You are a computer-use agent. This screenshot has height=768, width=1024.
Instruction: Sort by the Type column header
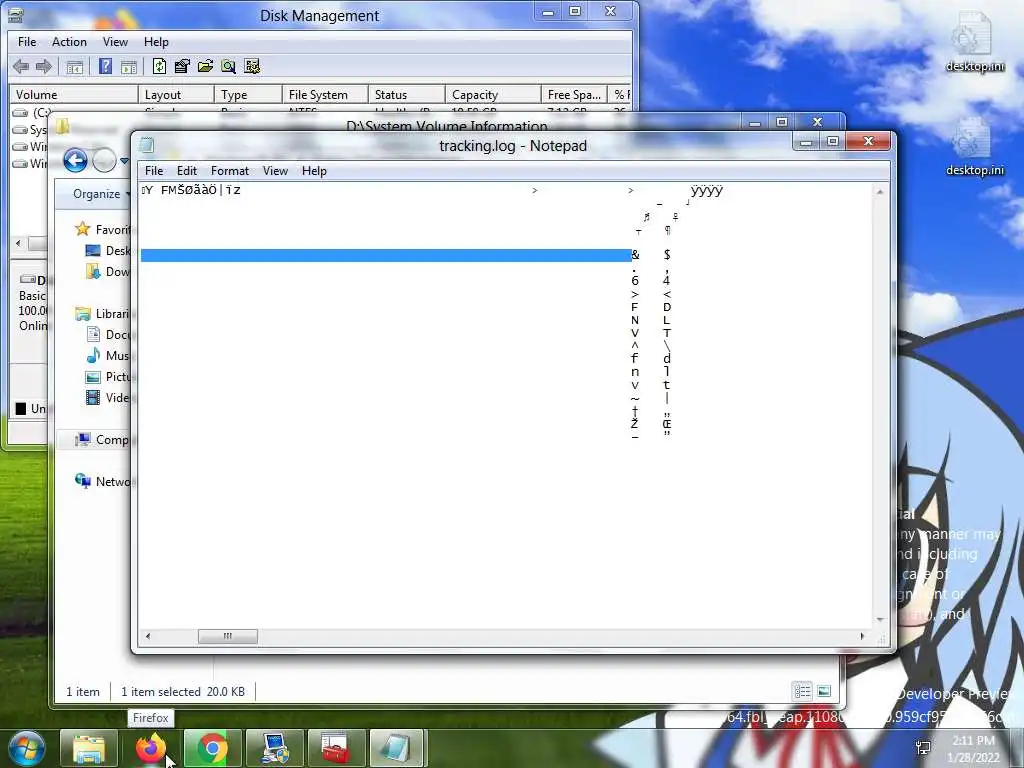point(248,95)
